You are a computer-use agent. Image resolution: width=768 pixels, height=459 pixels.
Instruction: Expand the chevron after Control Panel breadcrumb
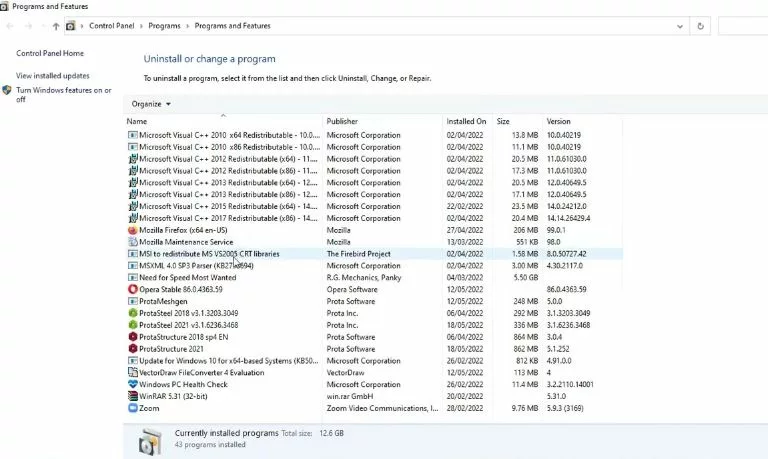pos(141,26)
